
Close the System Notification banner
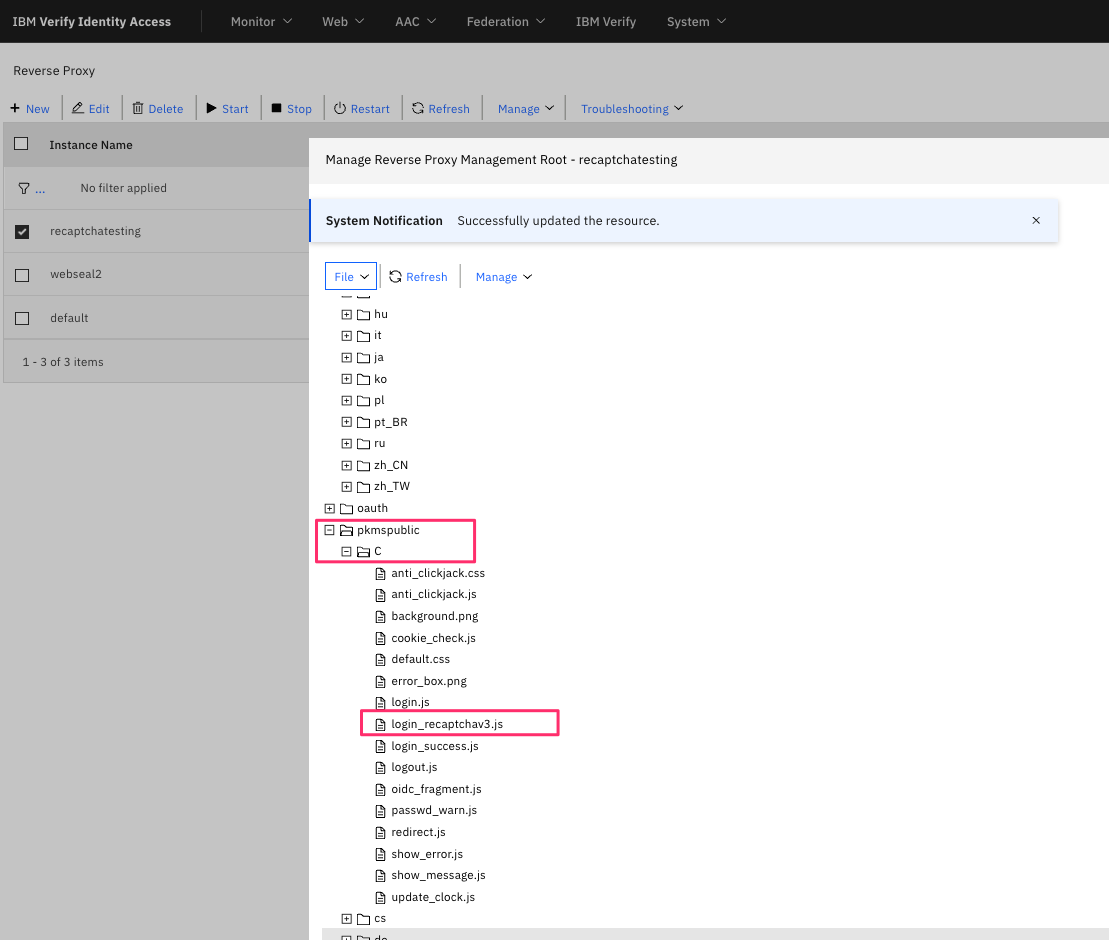[x=1036, y=221]
